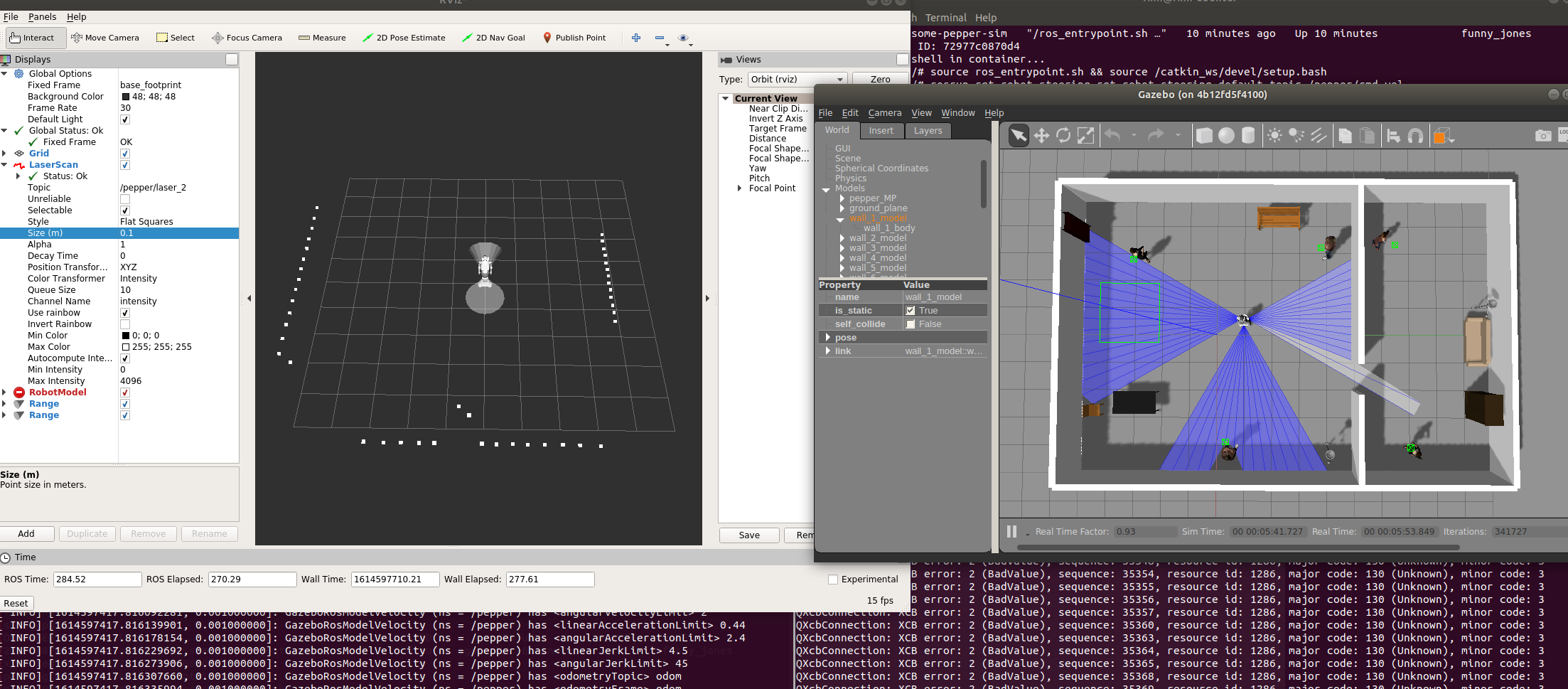Viewport: 1568px width, 689px height.
Task: Add a directional light in Gazebo
Action: 1319,135
